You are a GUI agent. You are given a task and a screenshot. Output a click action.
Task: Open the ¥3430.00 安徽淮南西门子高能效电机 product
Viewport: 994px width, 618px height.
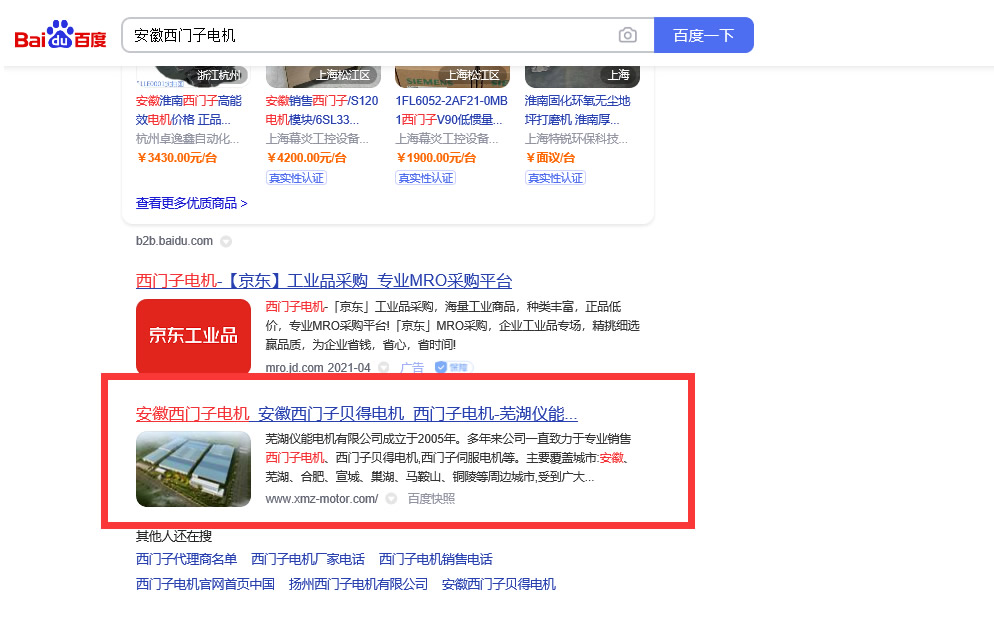[188, 110]
